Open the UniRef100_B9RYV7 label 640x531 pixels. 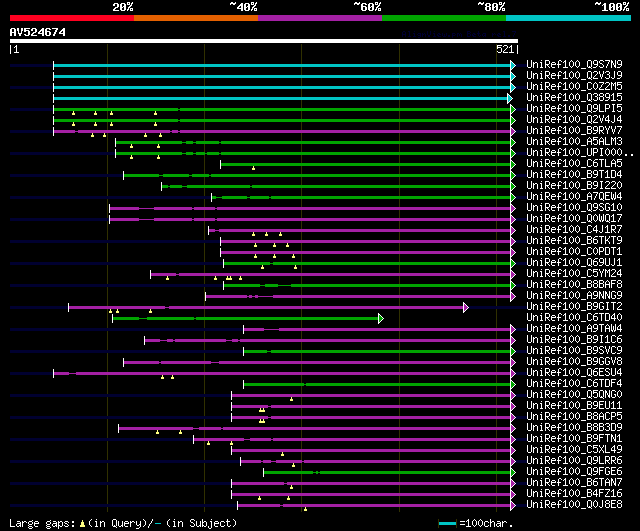[574, 131]
